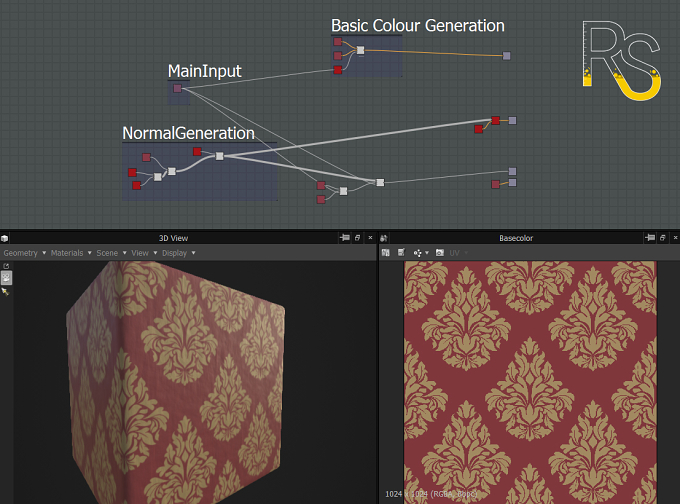
Task: Select the camera tool in 3D View sidebar
Action: pos(6,278)
